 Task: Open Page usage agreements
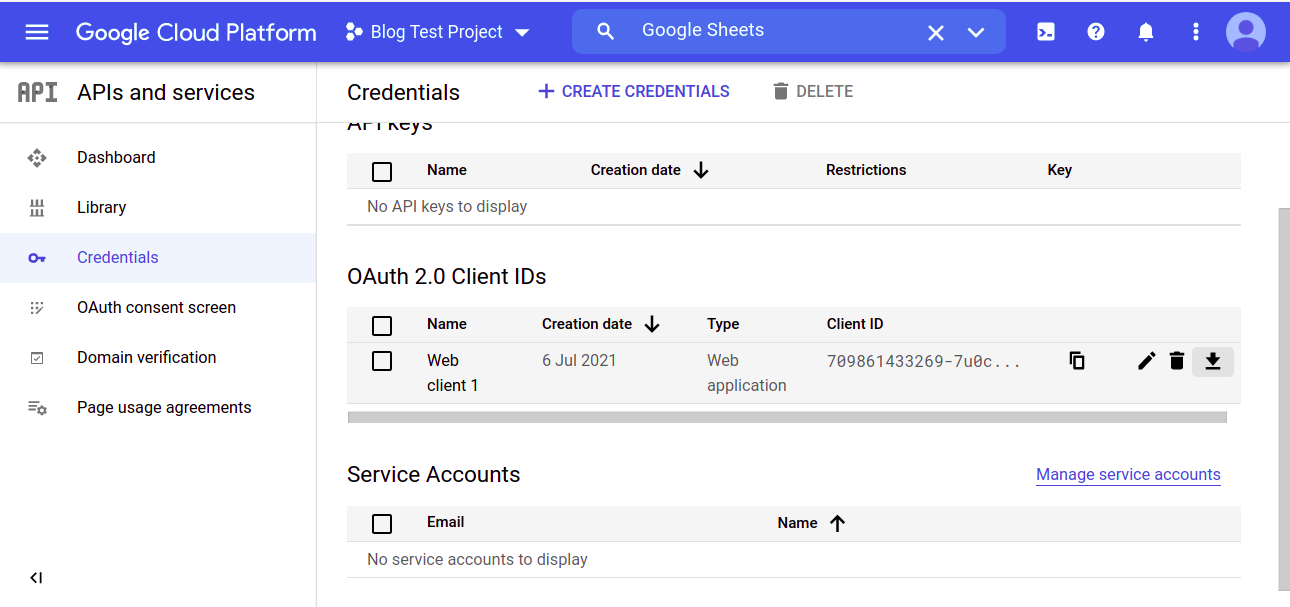(x=164, y=407)
